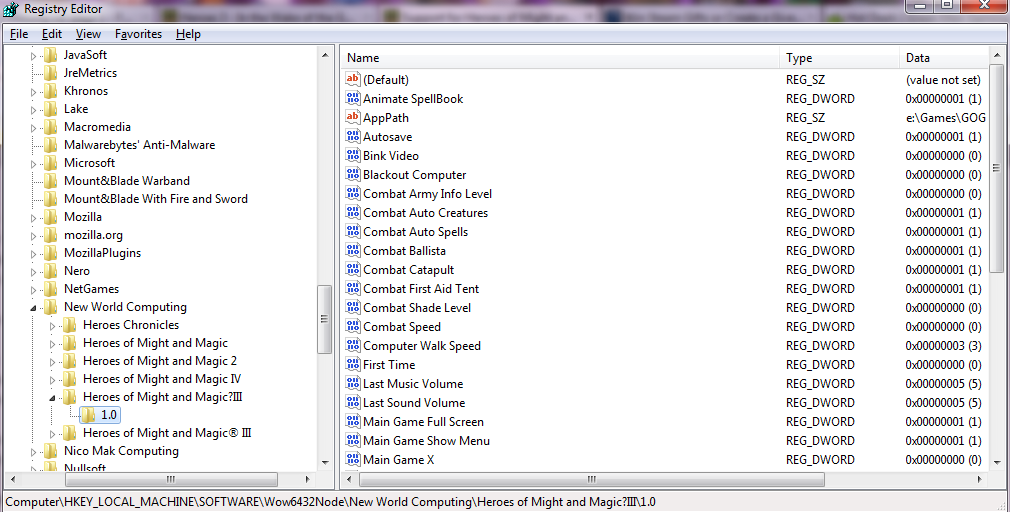Open the View menu
The image size is (1010, 512).
point(88,34)
